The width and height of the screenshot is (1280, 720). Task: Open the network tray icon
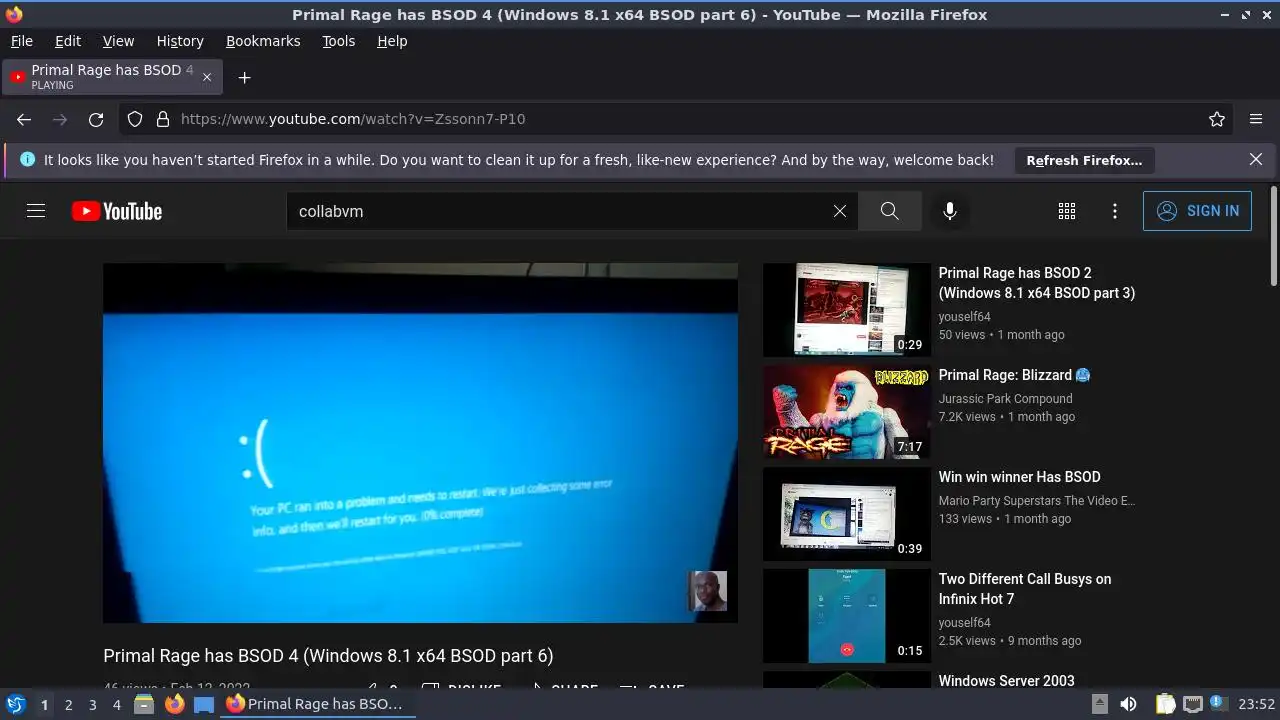[1192, 704]
